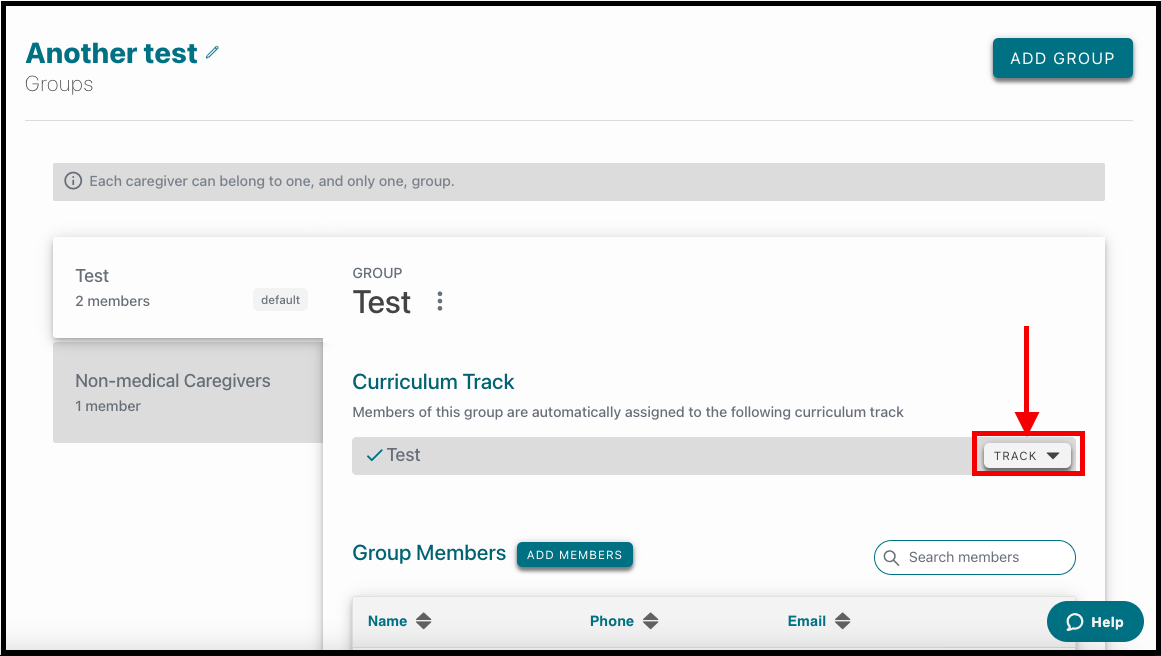Sort members by Email column arrows

[843, 621]
